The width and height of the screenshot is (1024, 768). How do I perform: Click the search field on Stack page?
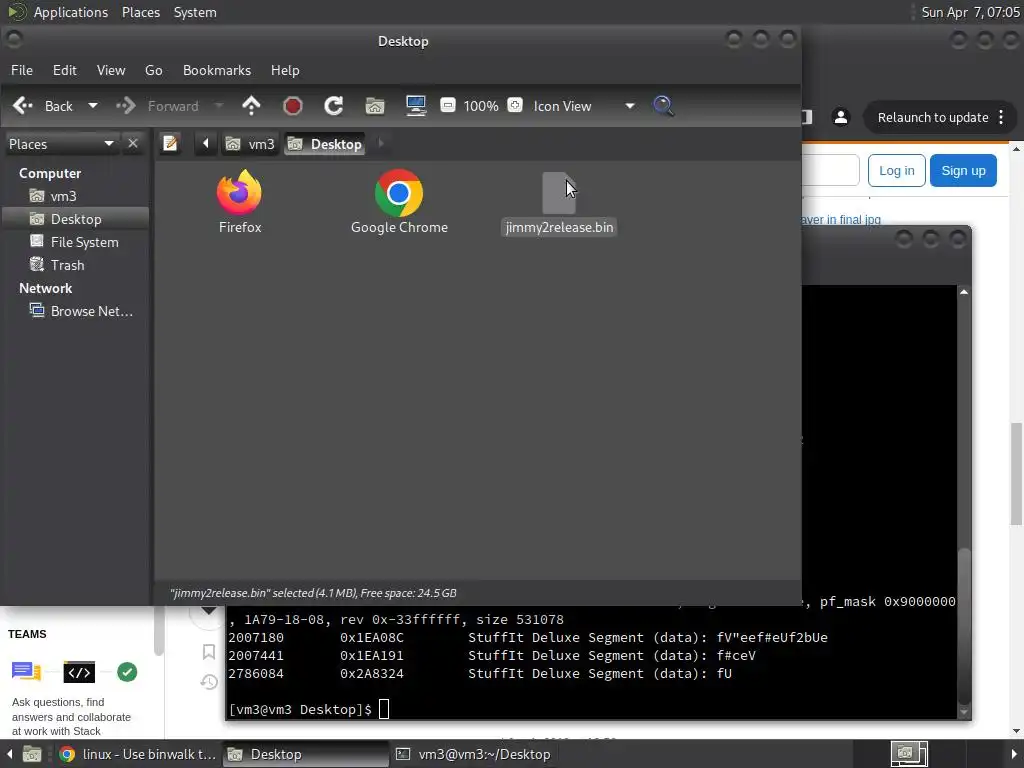click(830, 170)
